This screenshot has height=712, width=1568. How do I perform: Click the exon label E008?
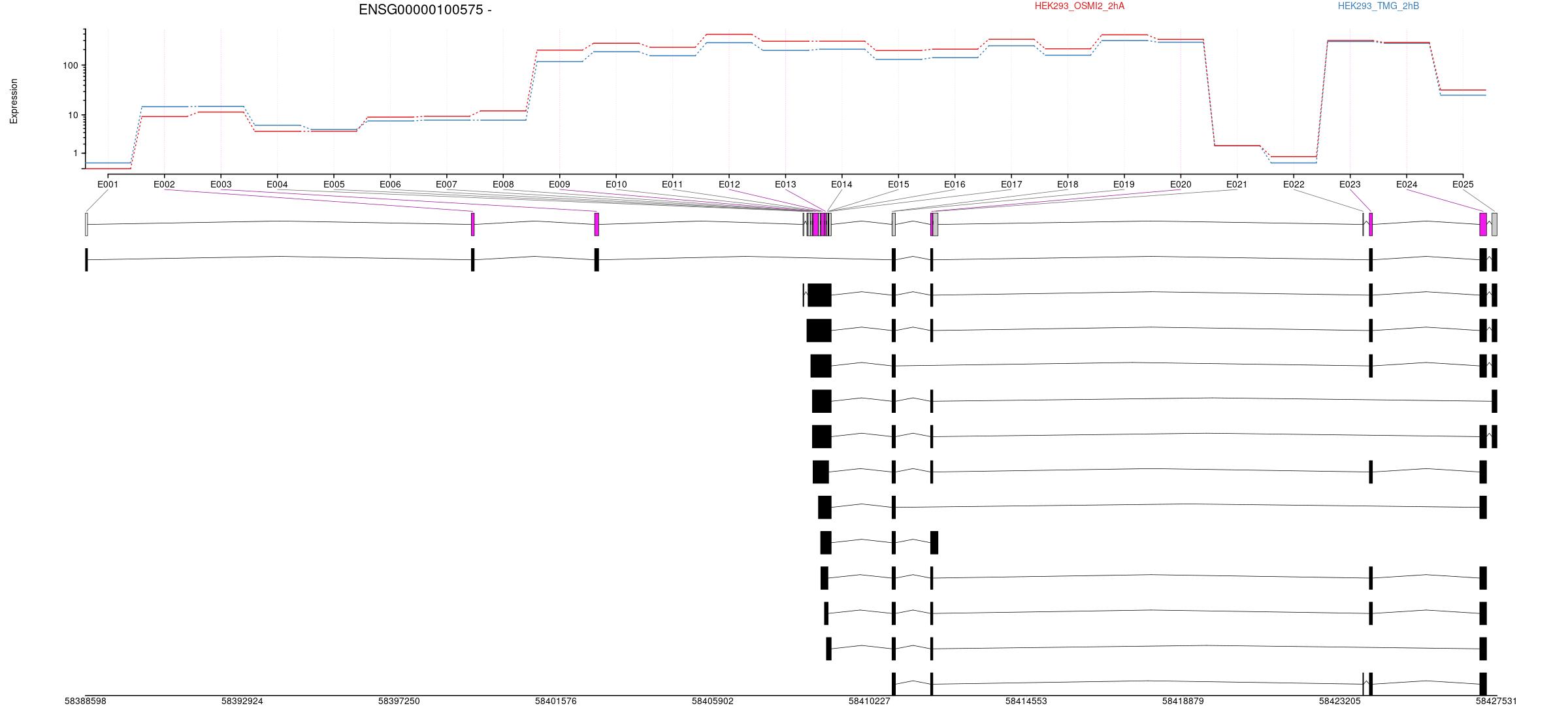[x=503, y=184]
